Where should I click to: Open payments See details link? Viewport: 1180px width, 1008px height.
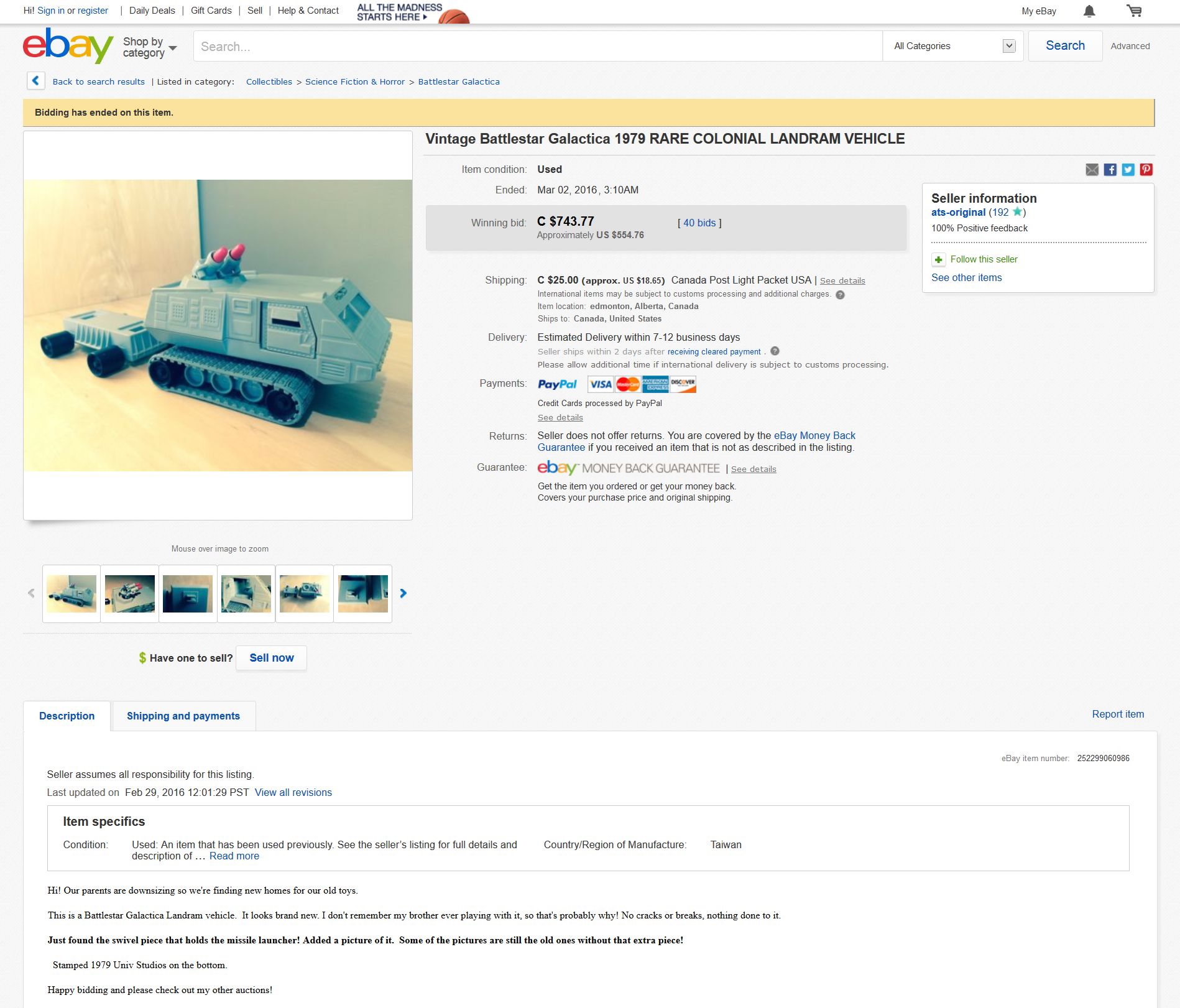coord(560,418)
